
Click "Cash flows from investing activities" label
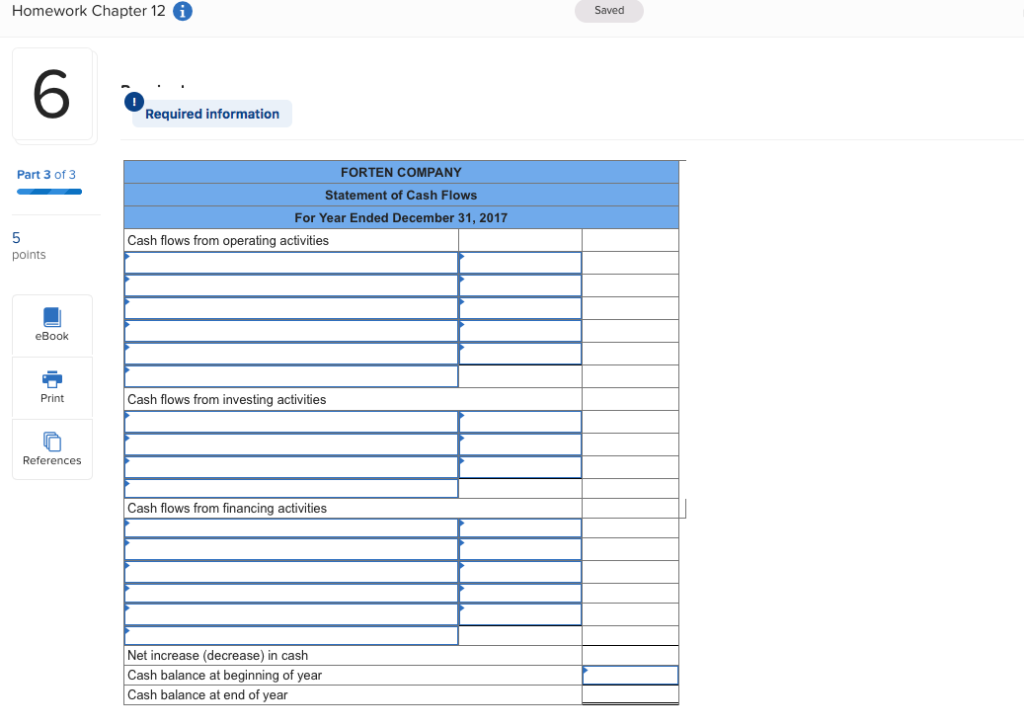point(227,399)
